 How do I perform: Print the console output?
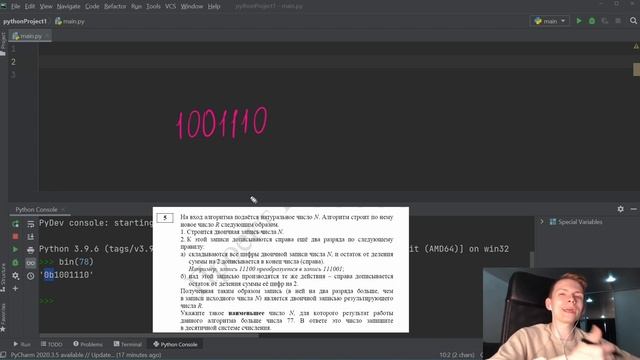31,249
